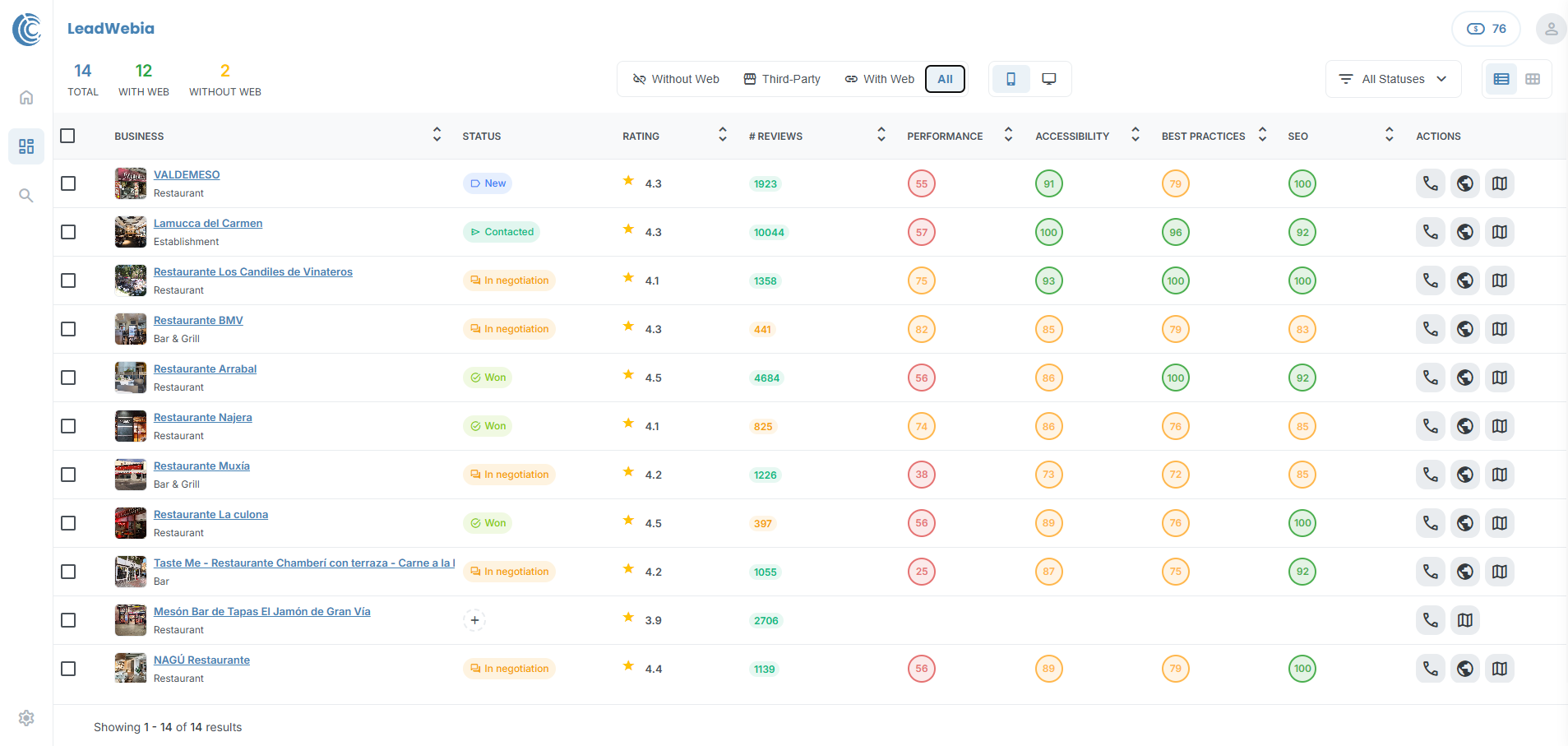Sort by the SEO column arrows

pyautogui.click(x=1389, y=134)
